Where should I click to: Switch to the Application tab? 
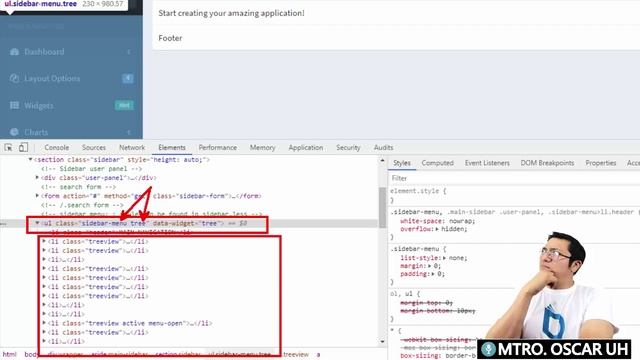coord(306,147)
